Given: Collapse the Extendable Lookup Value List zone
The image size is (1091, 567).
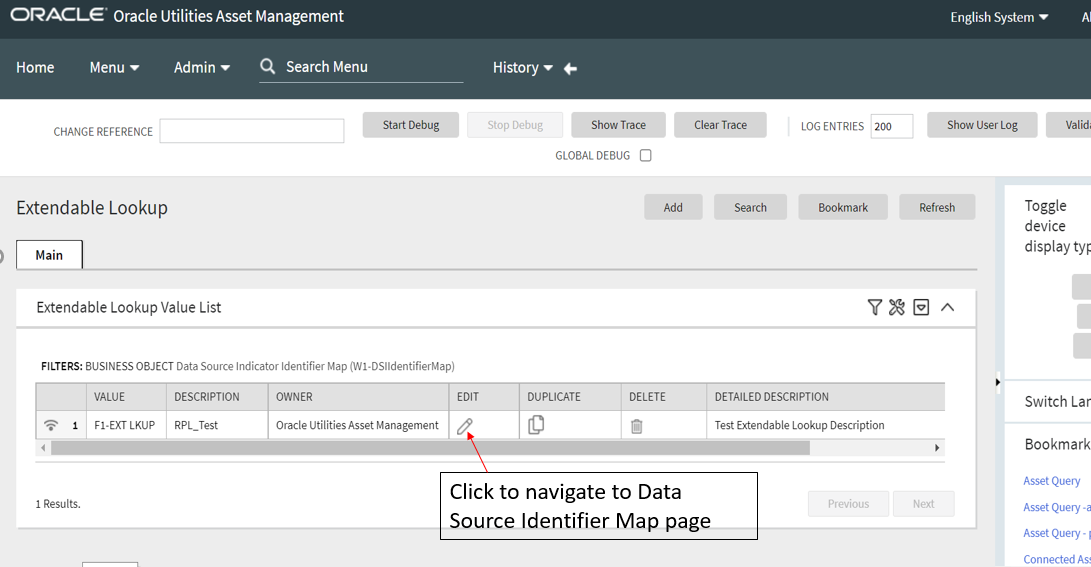Looking at the screenshot, I should [x=948, y=307].
